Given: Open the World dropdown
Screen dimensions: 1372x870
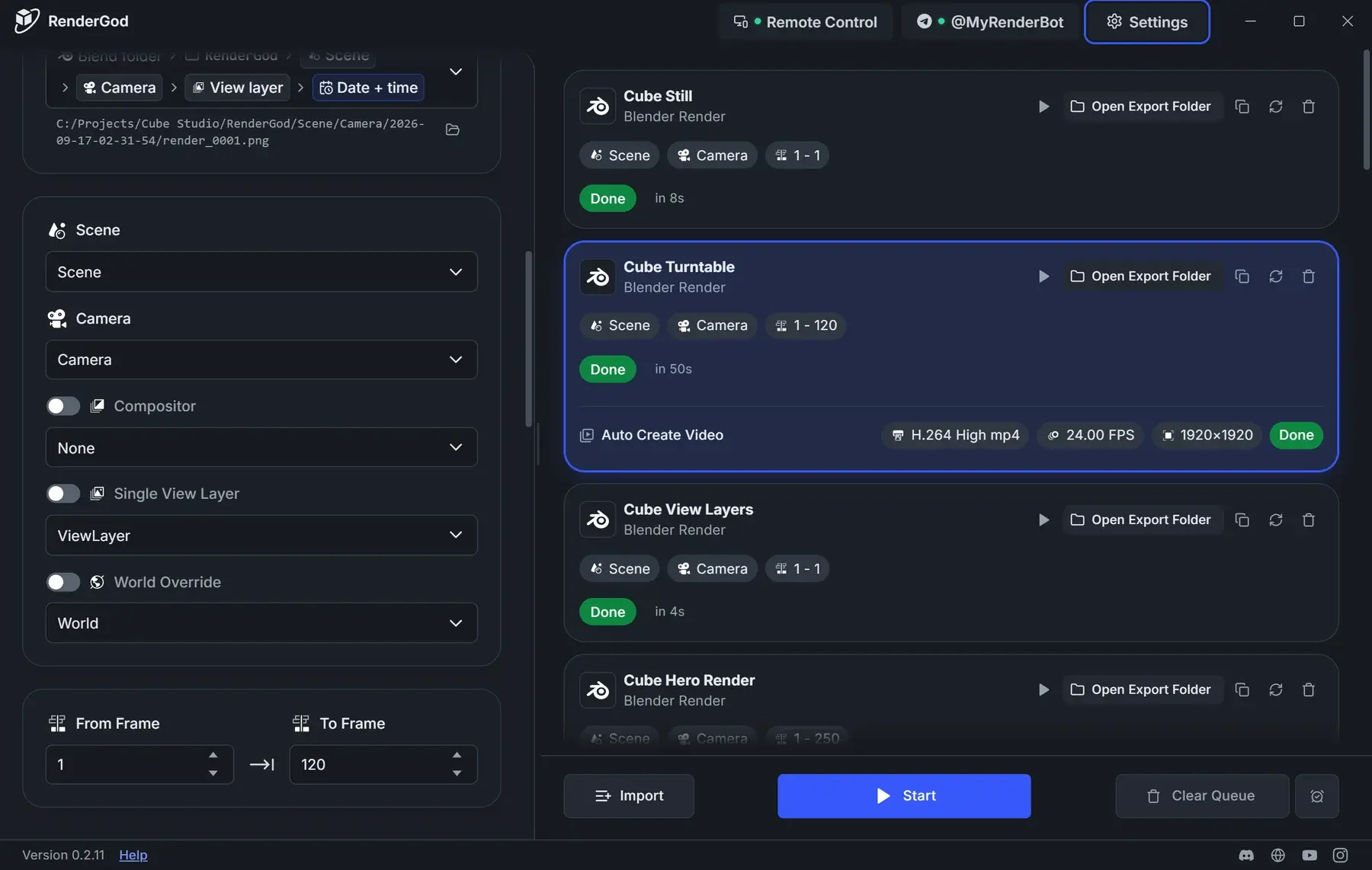Looking at the screenshot, I should pos(261,623).
